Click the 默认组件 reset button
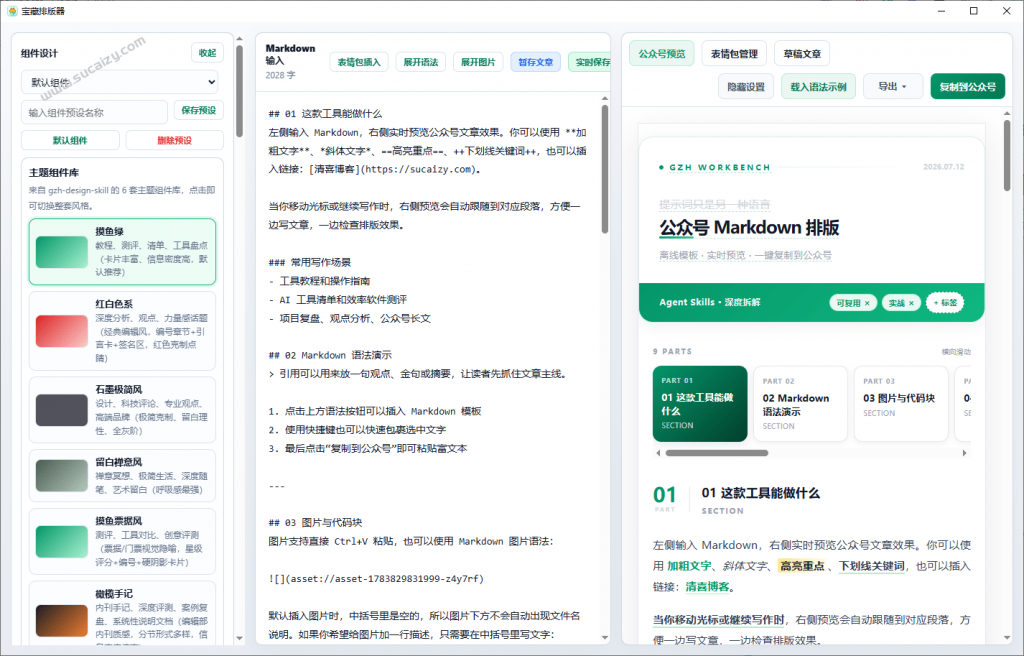This screenshot has width=1024, height=656. tap(70, 140)
